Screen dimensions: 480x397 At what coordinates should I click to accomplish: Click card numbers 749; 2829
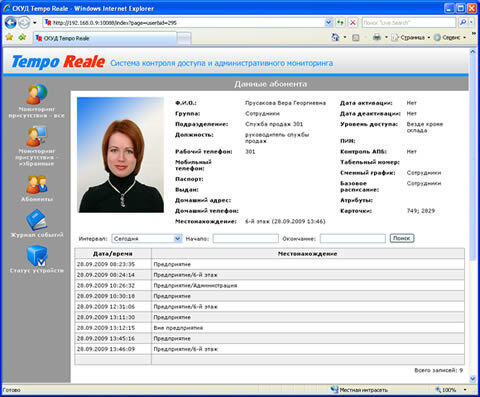tap(421, 211)
